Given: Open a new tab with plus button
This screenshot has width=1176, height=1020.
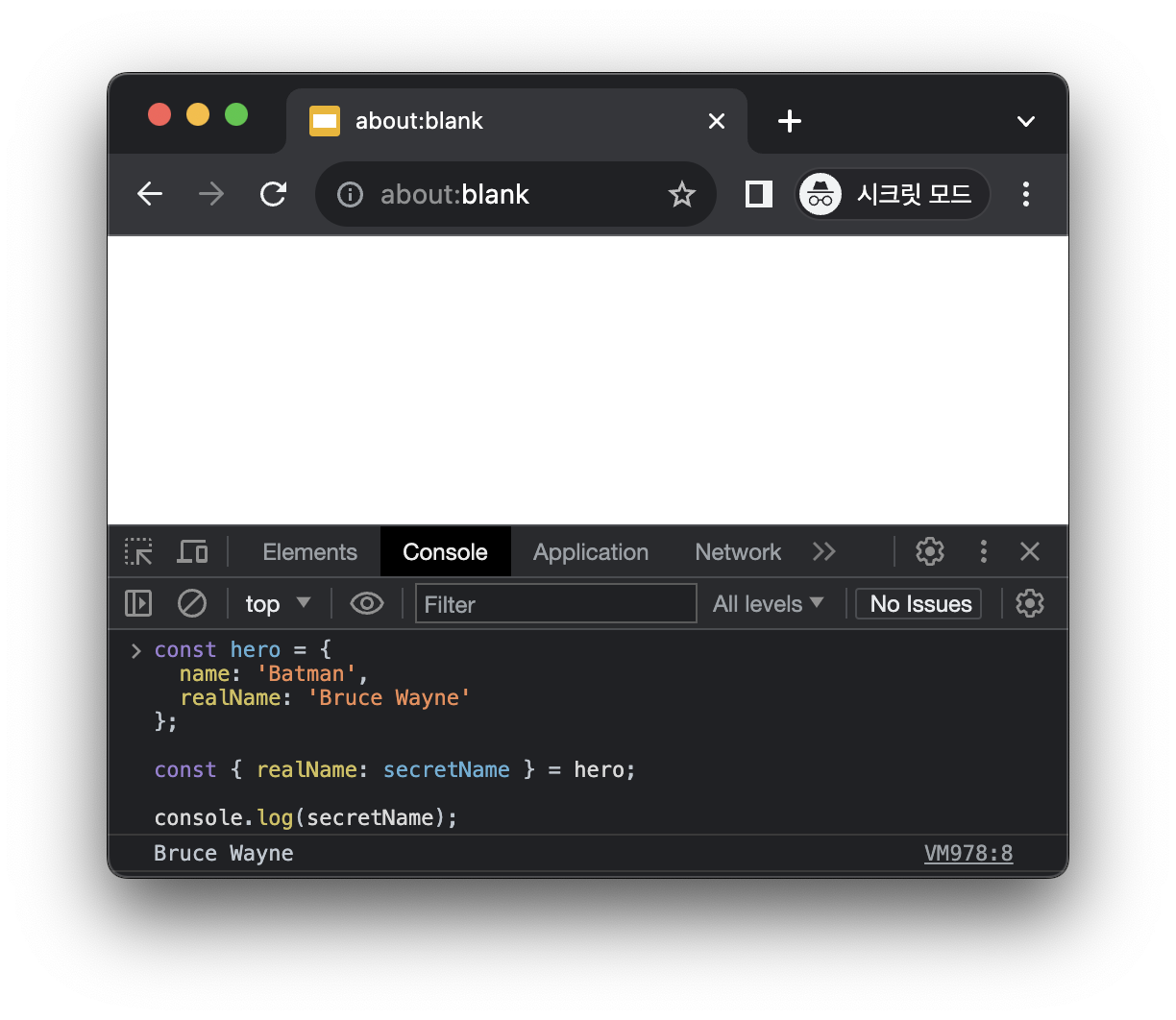Looking at the screenshot, I should point(790,121).
